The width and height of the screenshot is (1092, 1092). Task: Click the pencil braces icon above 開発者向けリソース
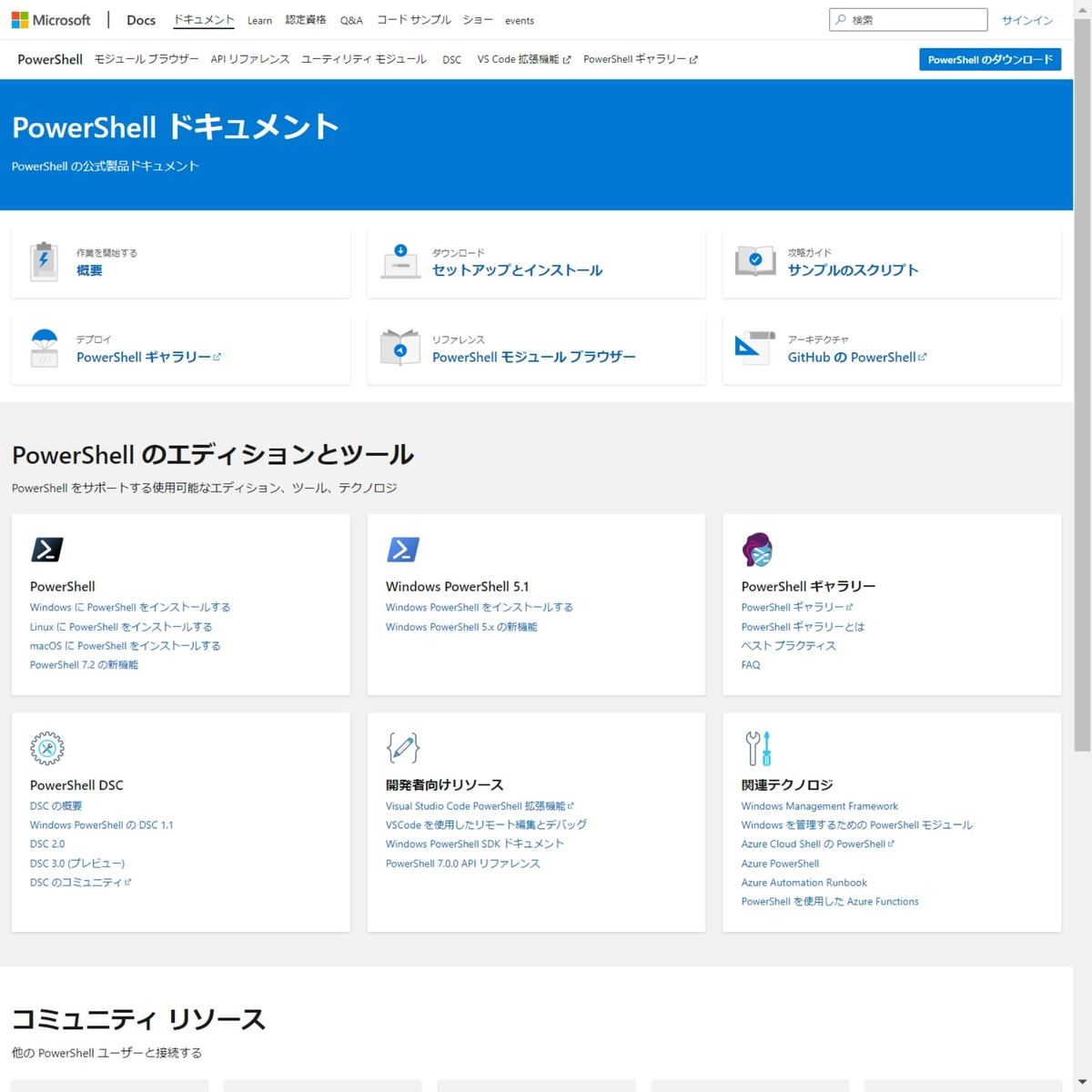(403, 748)
